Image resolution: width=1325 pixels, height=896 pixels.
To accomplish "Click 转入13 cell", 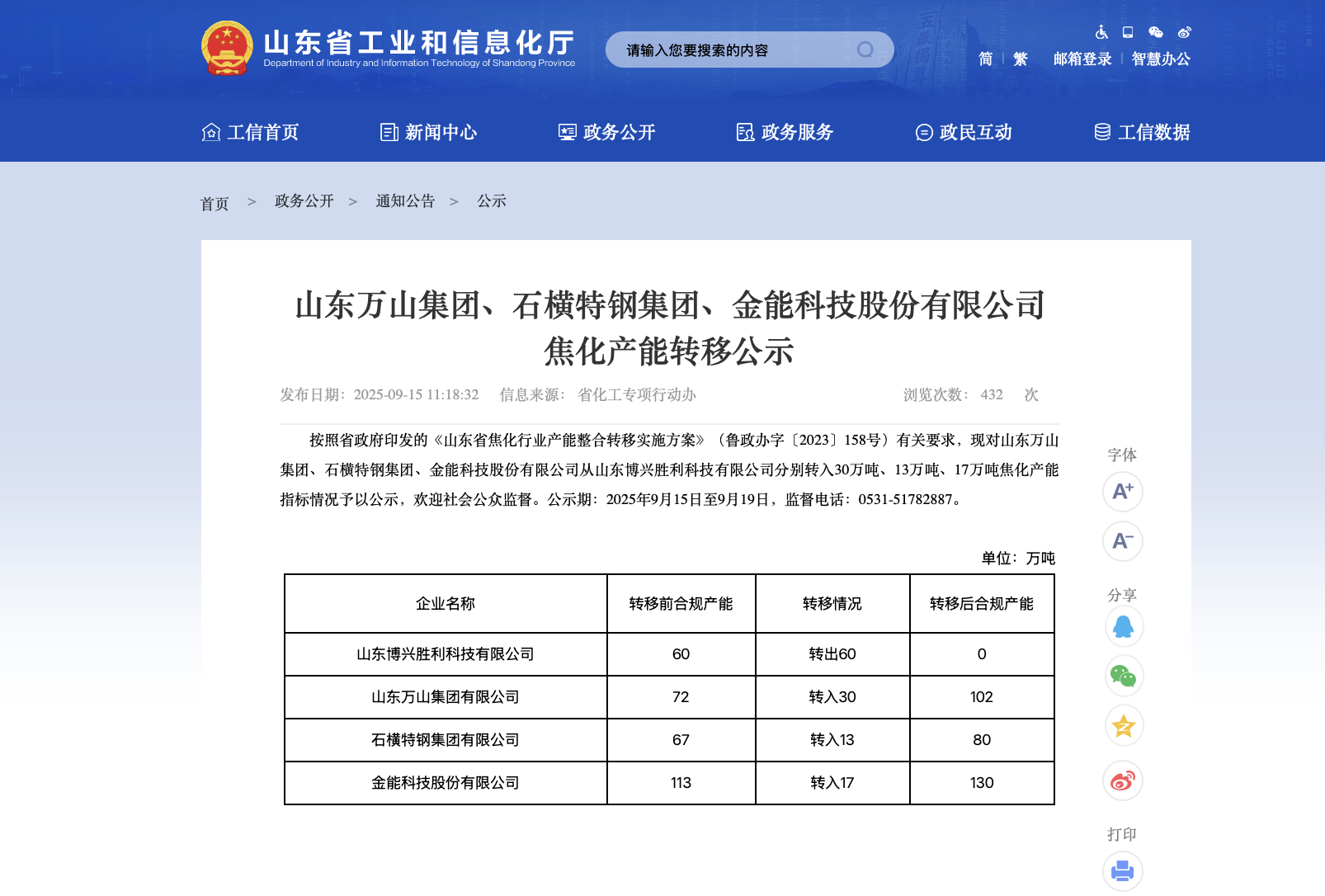I will point(832,740).
